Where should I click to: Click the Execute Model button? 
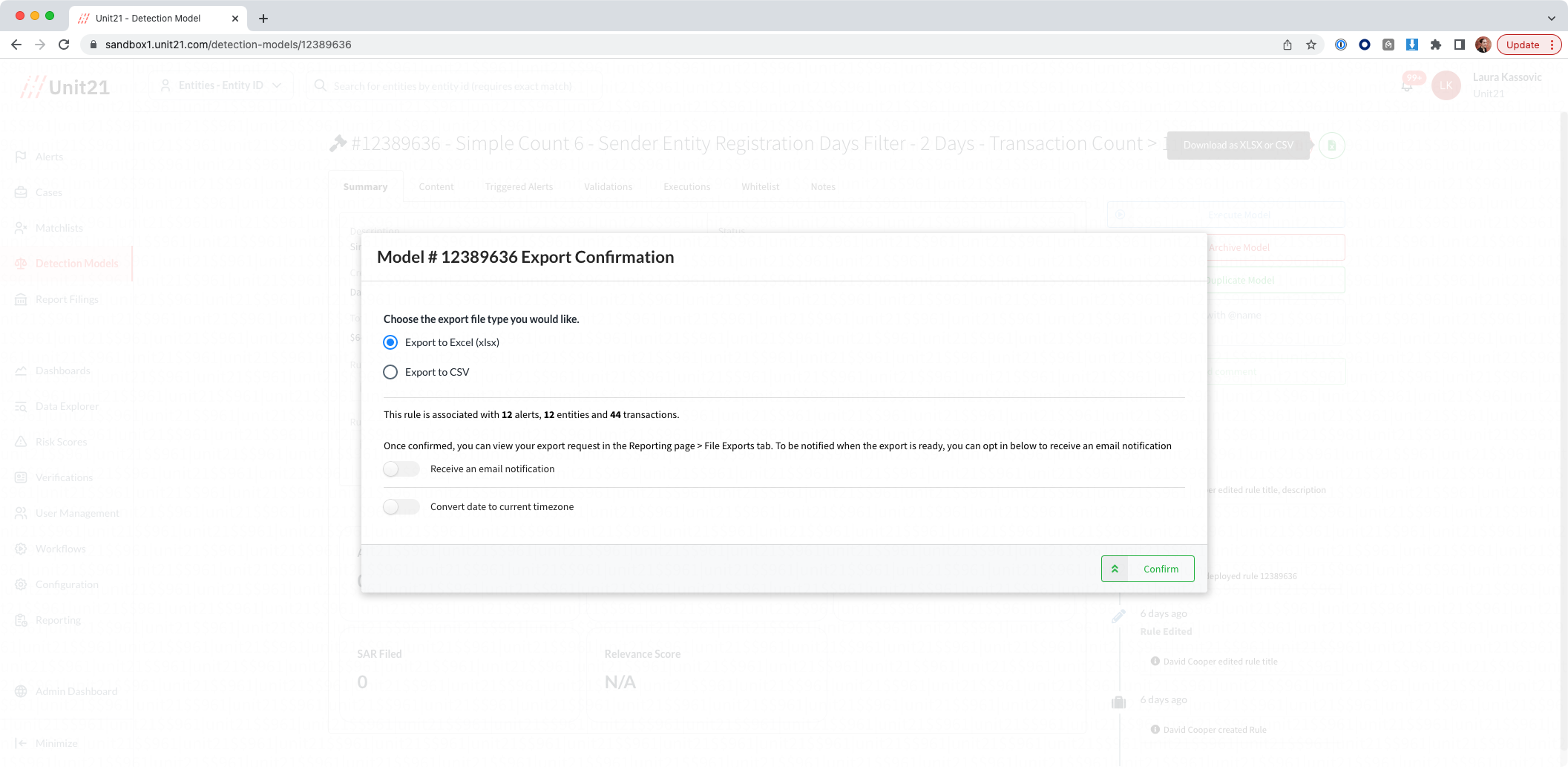(x=1226, y=215)
